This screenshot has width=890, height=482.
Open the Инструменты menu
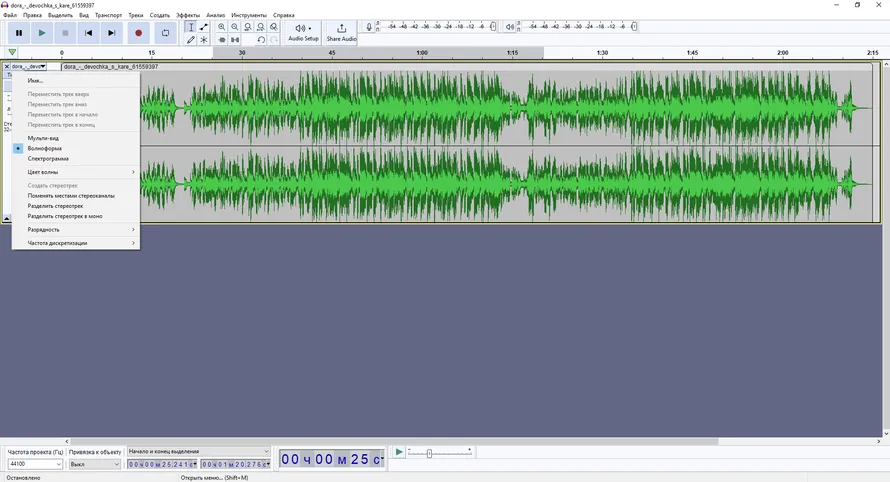[249, 15]
